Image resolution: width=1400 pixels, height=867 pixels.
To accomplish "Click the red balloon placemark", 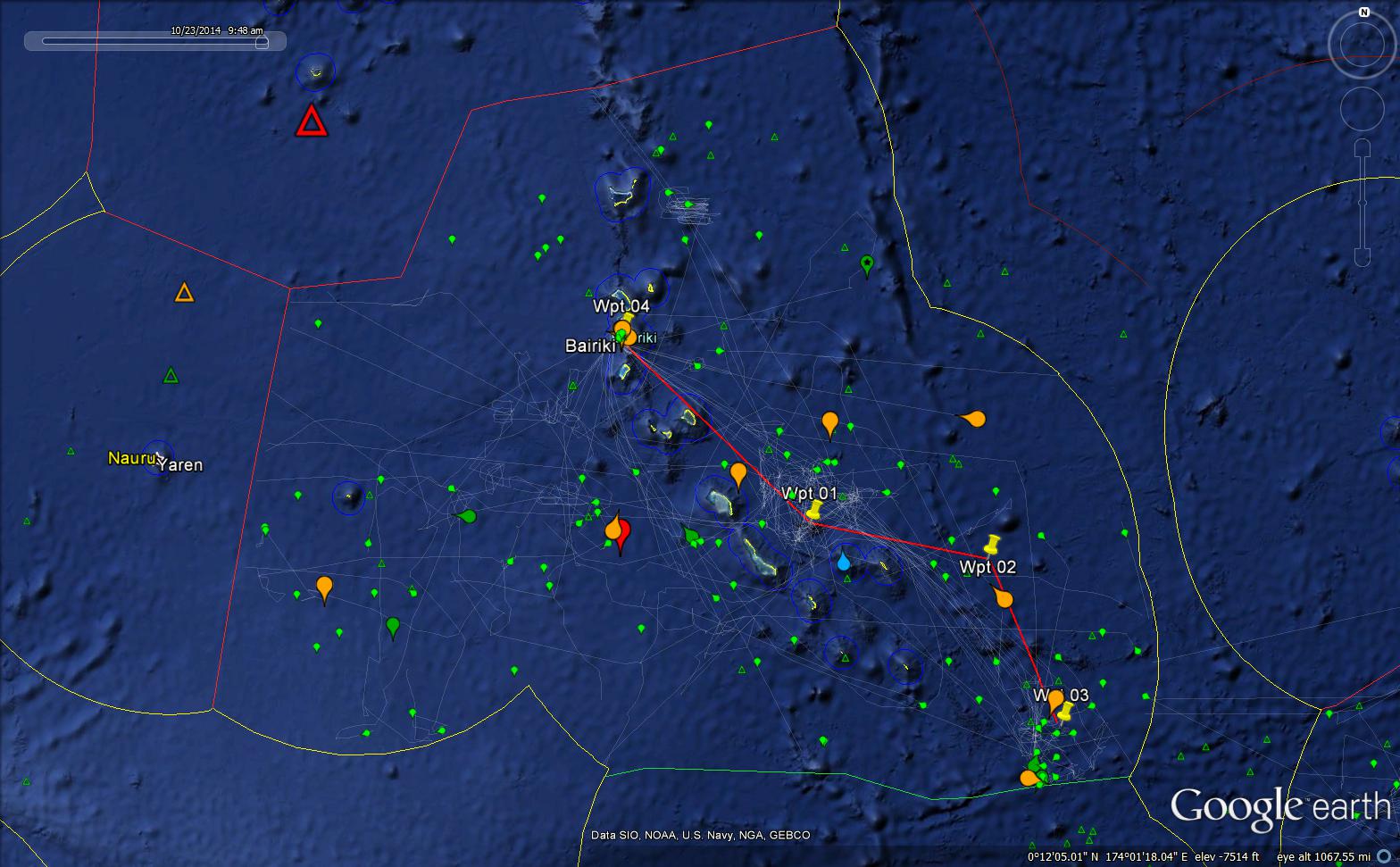I will coord(622,534).
